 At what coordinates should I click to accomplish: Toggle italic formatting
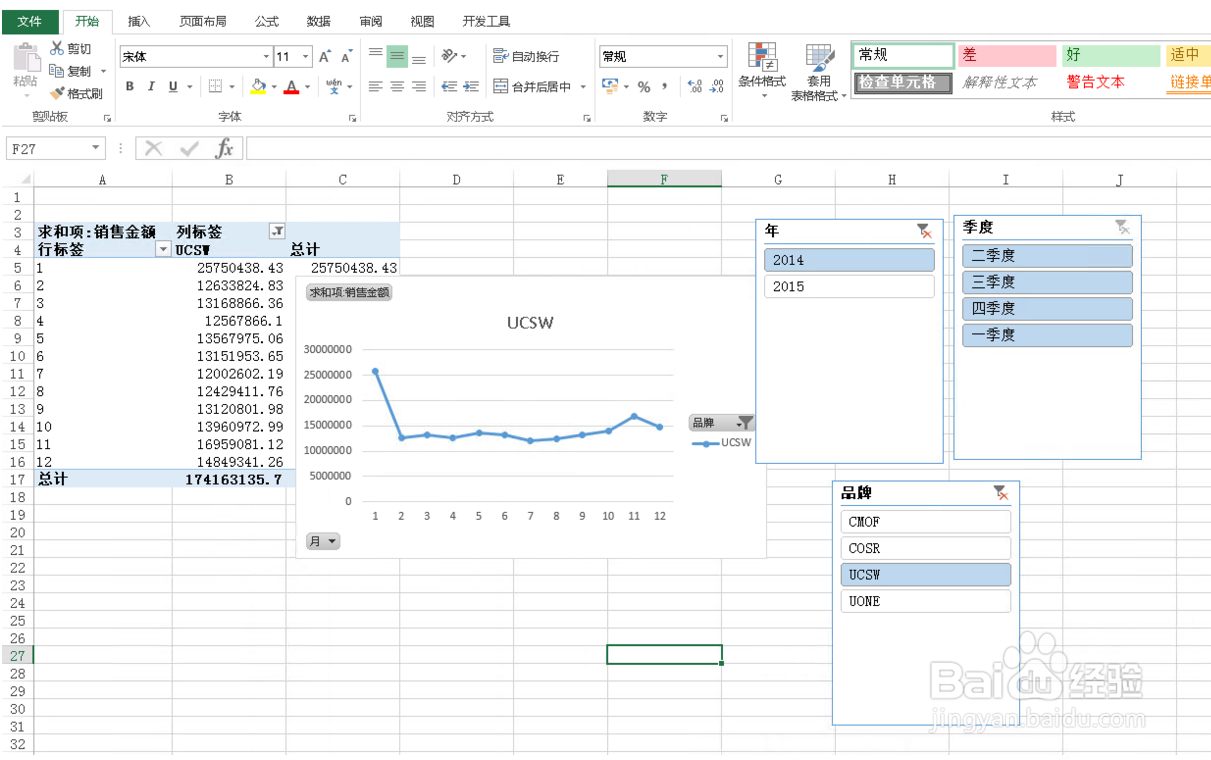pos(151,87)
